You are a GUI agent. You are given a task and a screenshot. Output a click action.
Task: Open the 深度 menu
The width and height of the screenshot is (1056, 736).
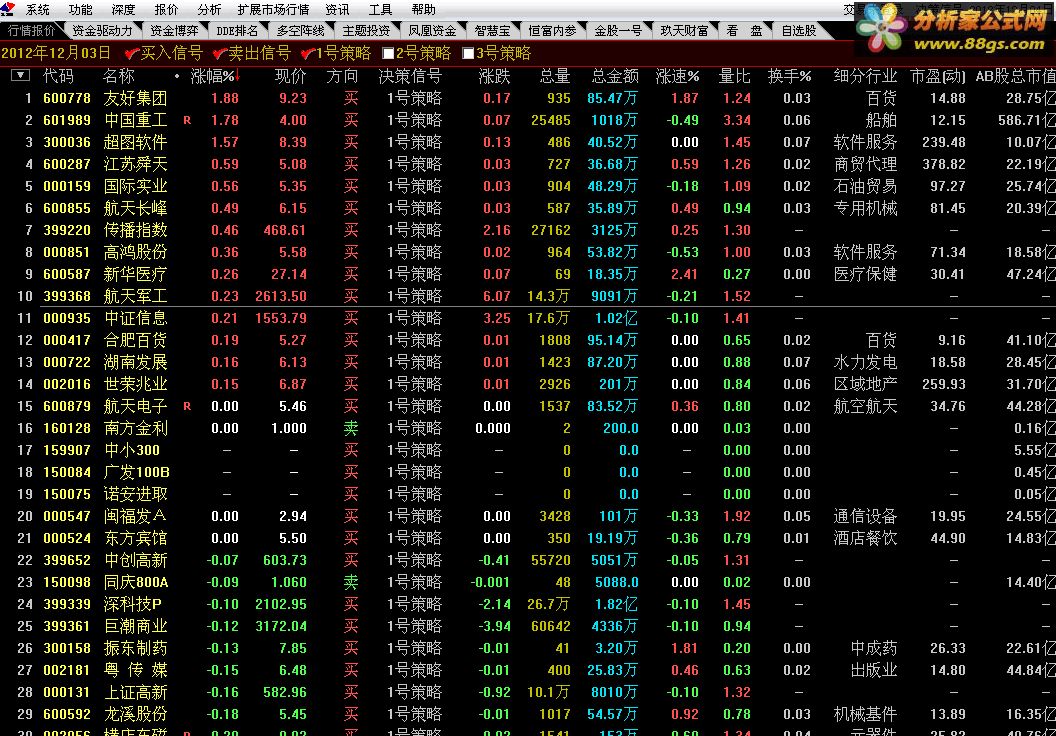[x=123, y=9]
